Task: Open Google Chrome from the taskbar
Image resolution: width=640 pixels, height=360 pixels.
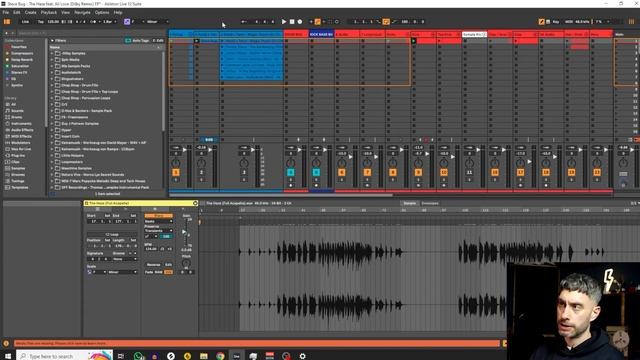Action: click(x=220, y=356)
